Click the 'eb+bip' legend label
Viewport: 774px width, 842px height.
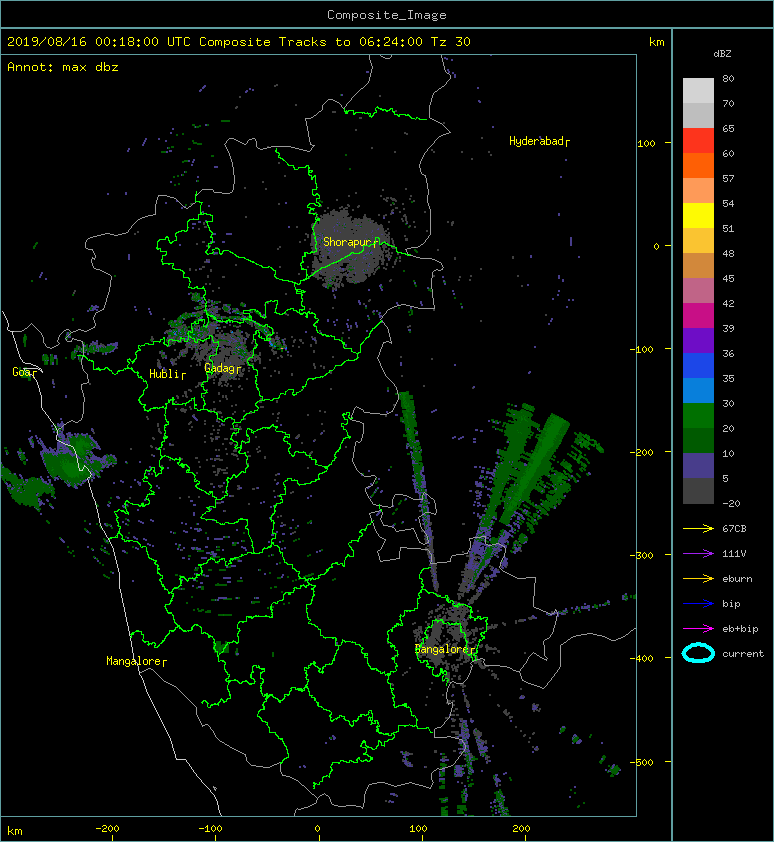coord(740,629)
